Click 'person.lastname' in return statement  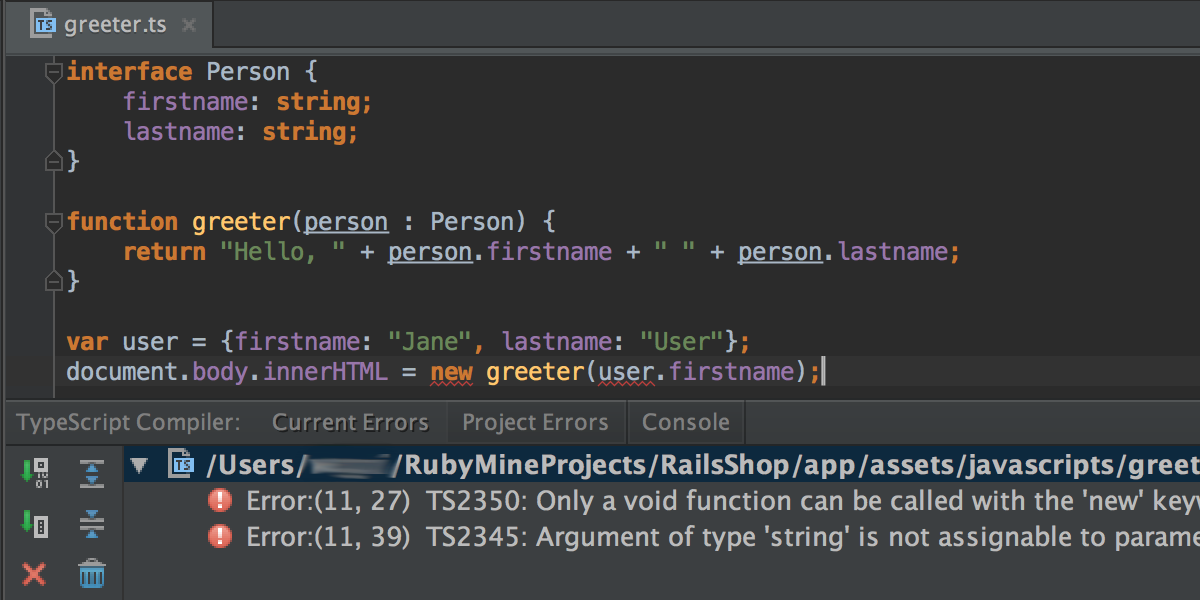pos(842,252)
